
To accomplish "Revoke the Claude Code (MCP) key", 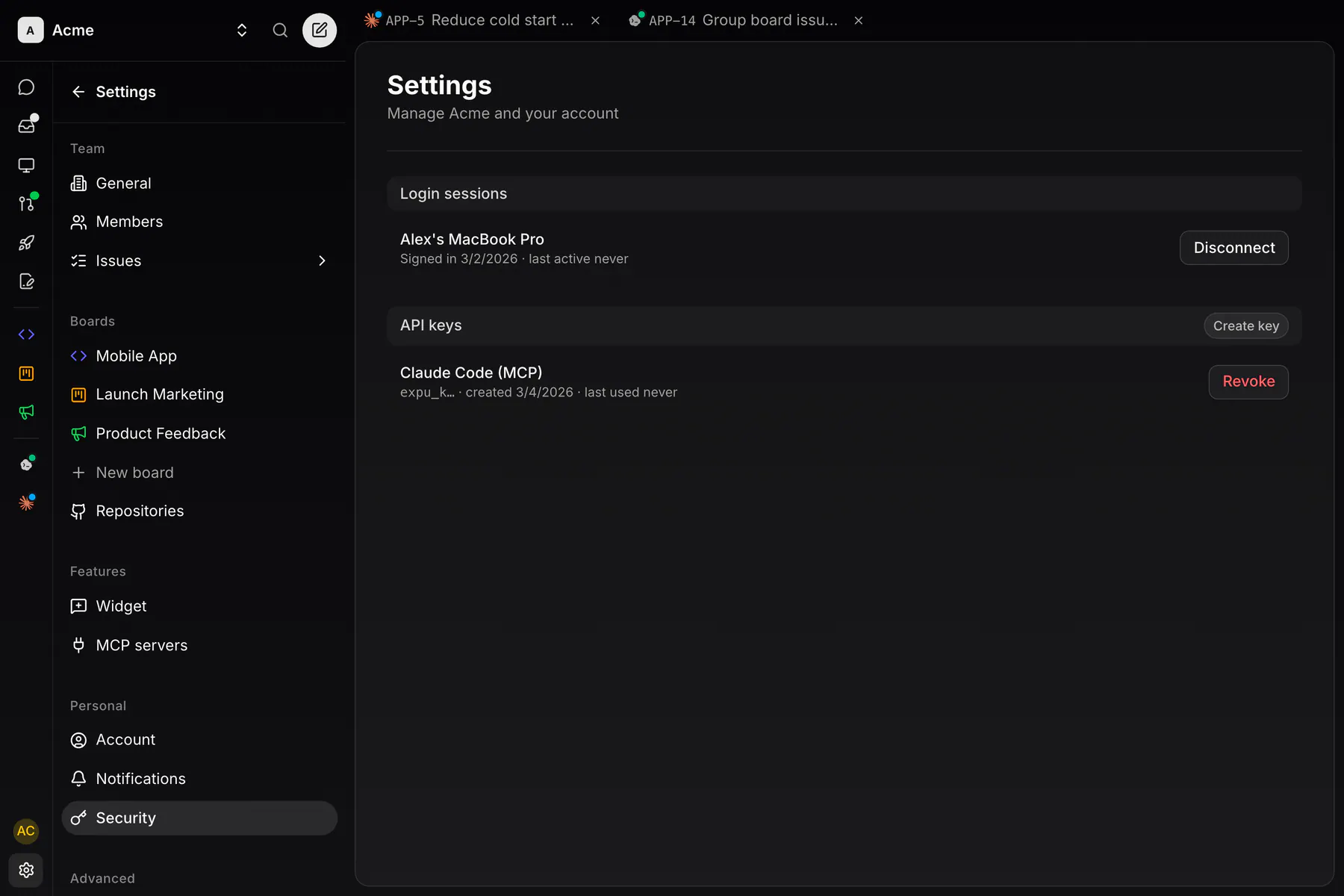I will coord(1248,382).
